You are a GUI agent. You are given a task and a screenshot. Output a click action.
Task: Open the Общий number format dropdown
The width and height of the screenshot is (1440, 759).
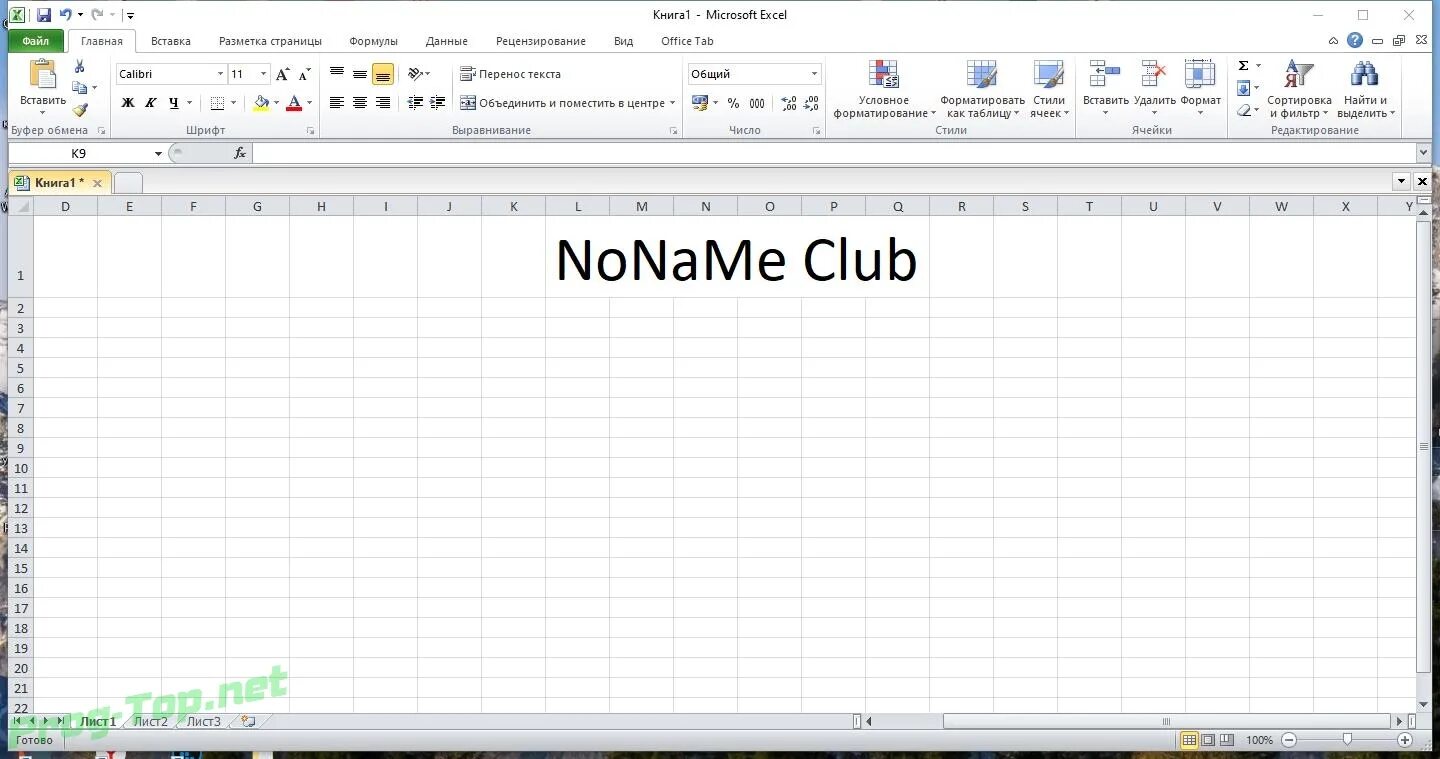point(814,74)
